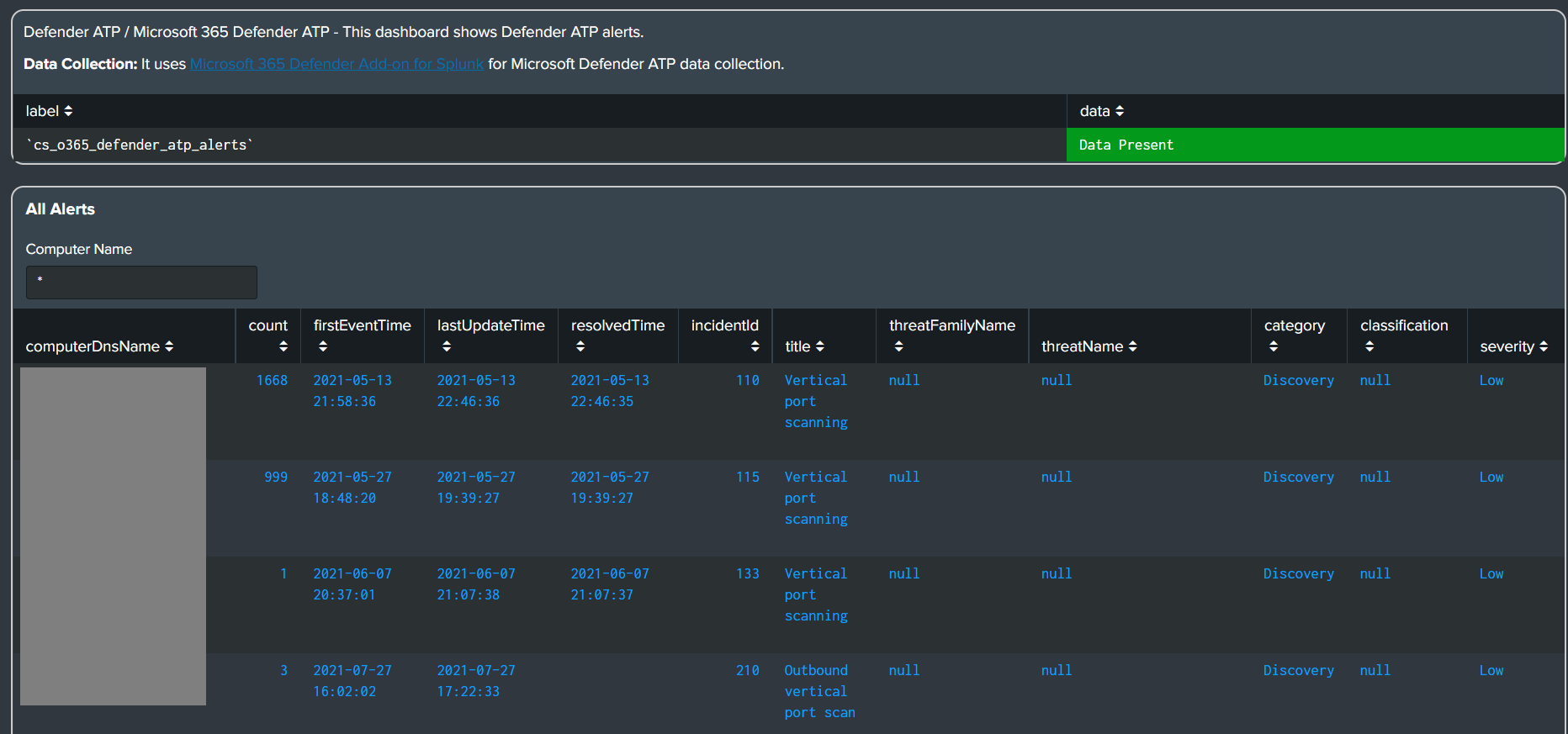
Task: Select classification null in incident 133 row
Action: 1375,573
